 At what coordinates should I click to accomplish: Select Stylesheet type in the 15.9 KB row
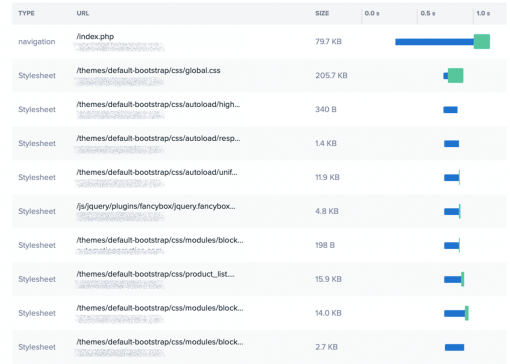click(x=37, y=279)
